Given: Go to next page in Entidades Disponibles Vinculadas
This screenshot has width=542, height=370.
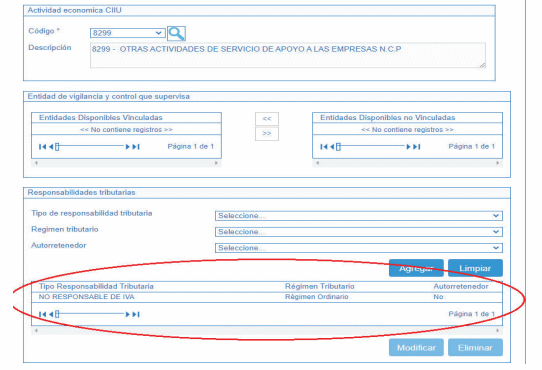Looking at the screenshot, I should (128, 147).
